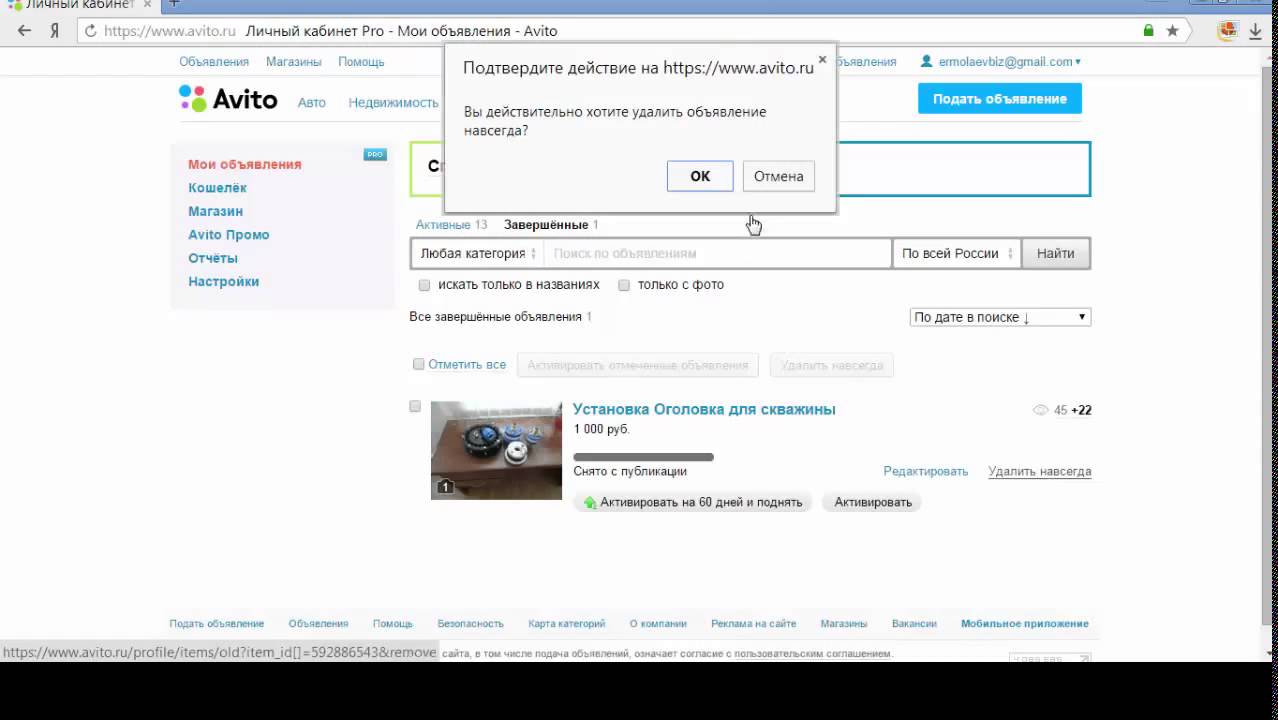Image resolution: width=1278 pixels, height=720 pixels.
Task: Click the green lock security icon
Action: (x=1149, y=31)
